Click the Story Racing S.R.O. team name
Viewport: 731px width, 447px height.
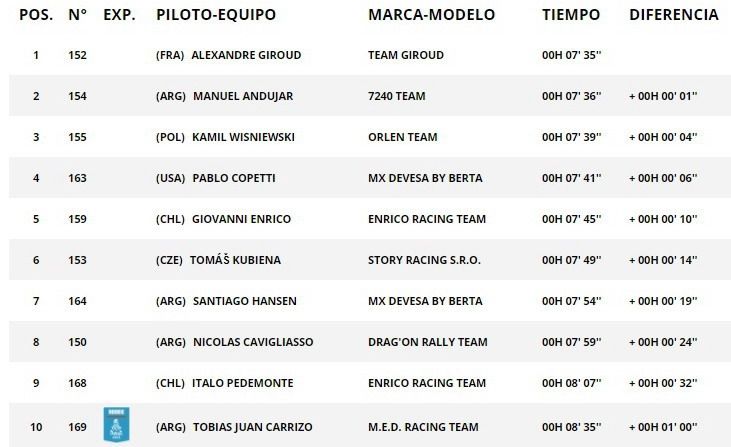(x=424, y=260)
